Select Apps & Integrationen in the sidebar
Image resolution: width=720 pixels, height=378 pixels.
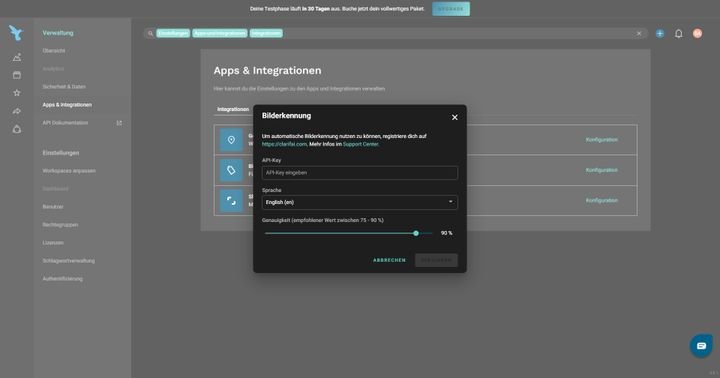click(67, 105)
